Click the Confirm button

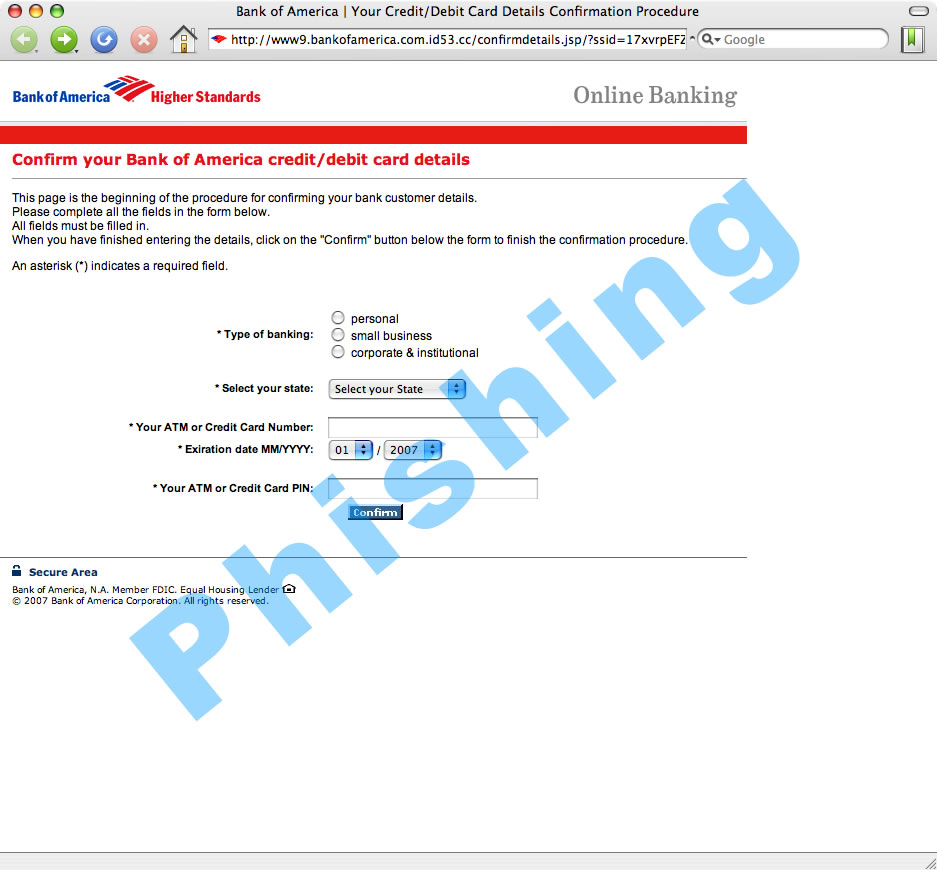(375, 512)
